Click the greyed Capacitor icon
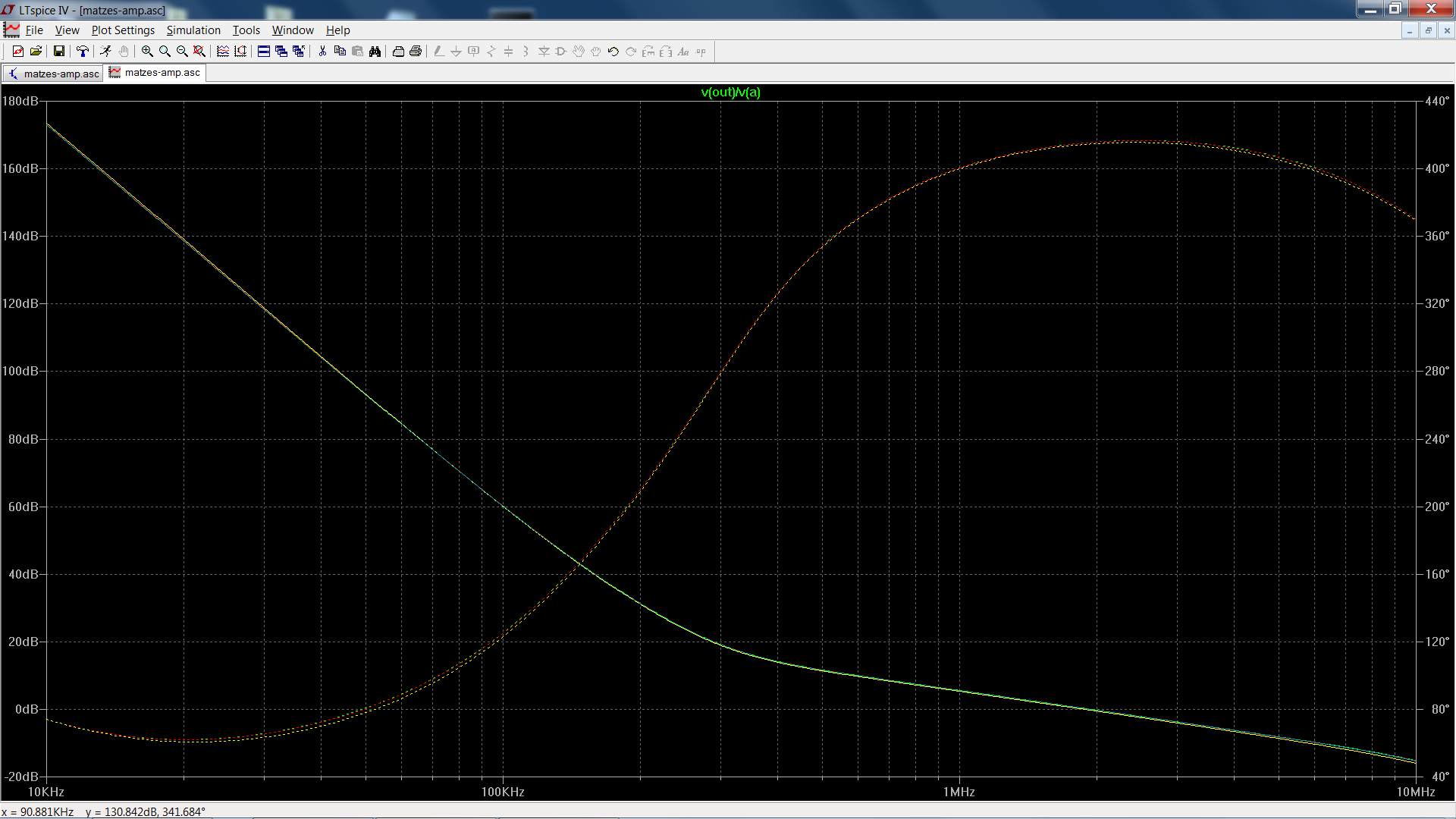 point(509,52)
